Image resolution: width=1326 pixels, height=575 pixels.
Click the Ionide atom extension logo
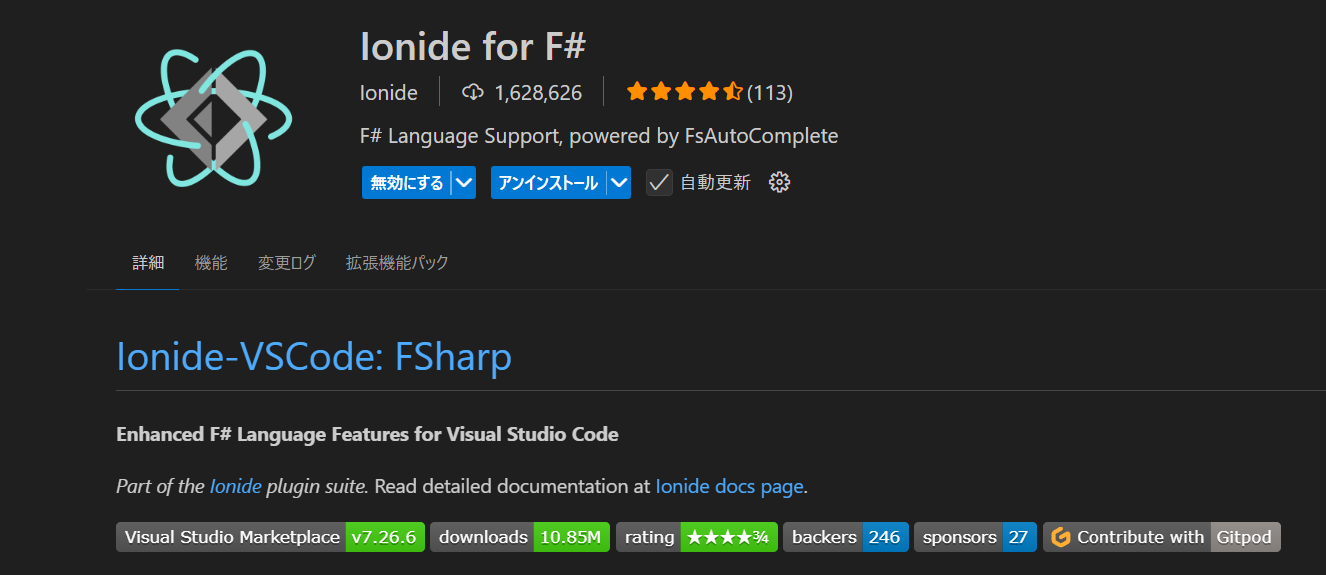(213, 119)
